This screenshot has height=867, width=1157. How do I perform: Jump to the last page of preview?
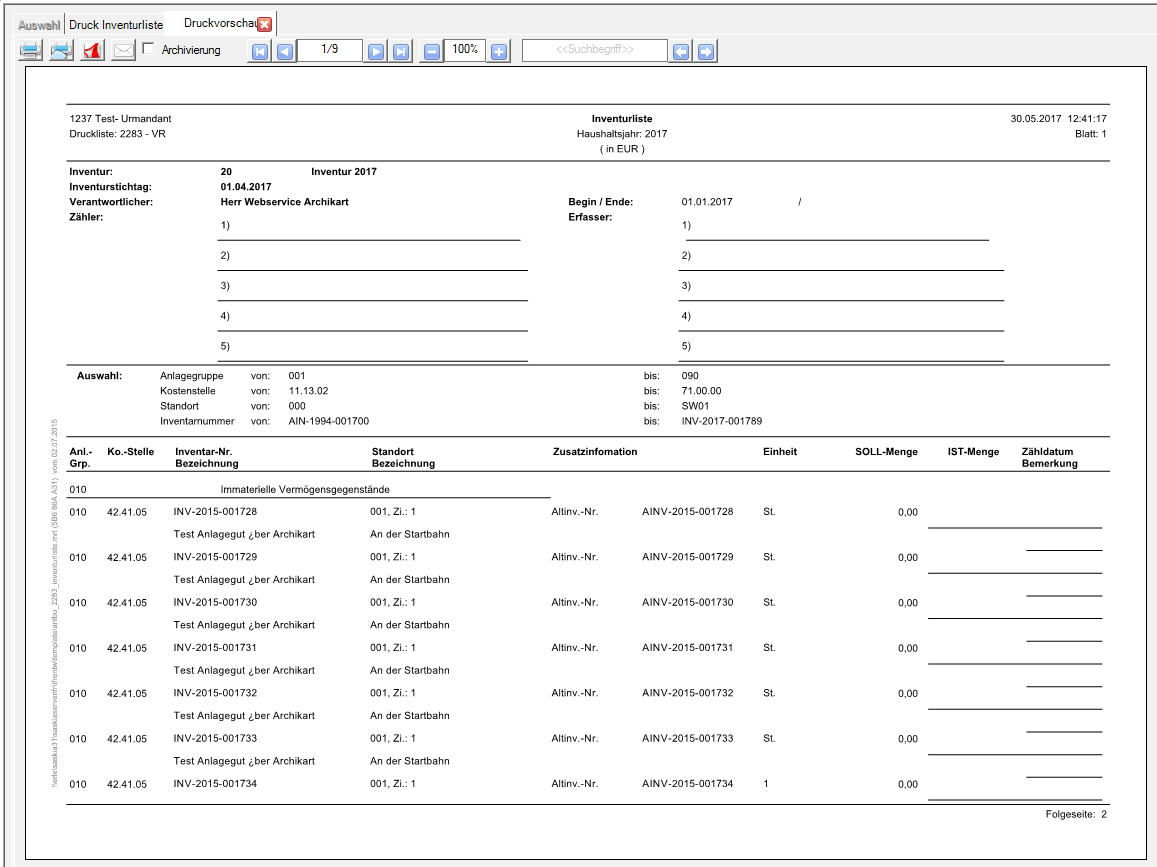click(x=401, y=51)
